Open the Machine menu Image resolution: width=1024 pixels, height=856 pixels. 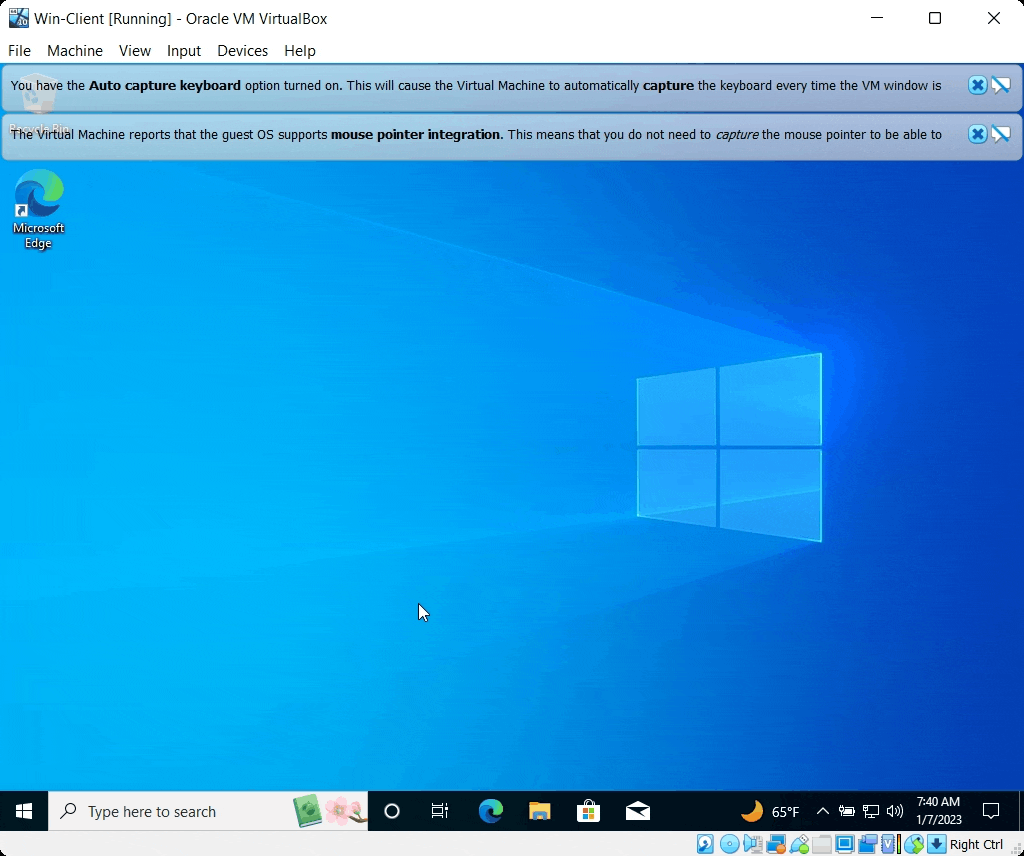[74, 50]
